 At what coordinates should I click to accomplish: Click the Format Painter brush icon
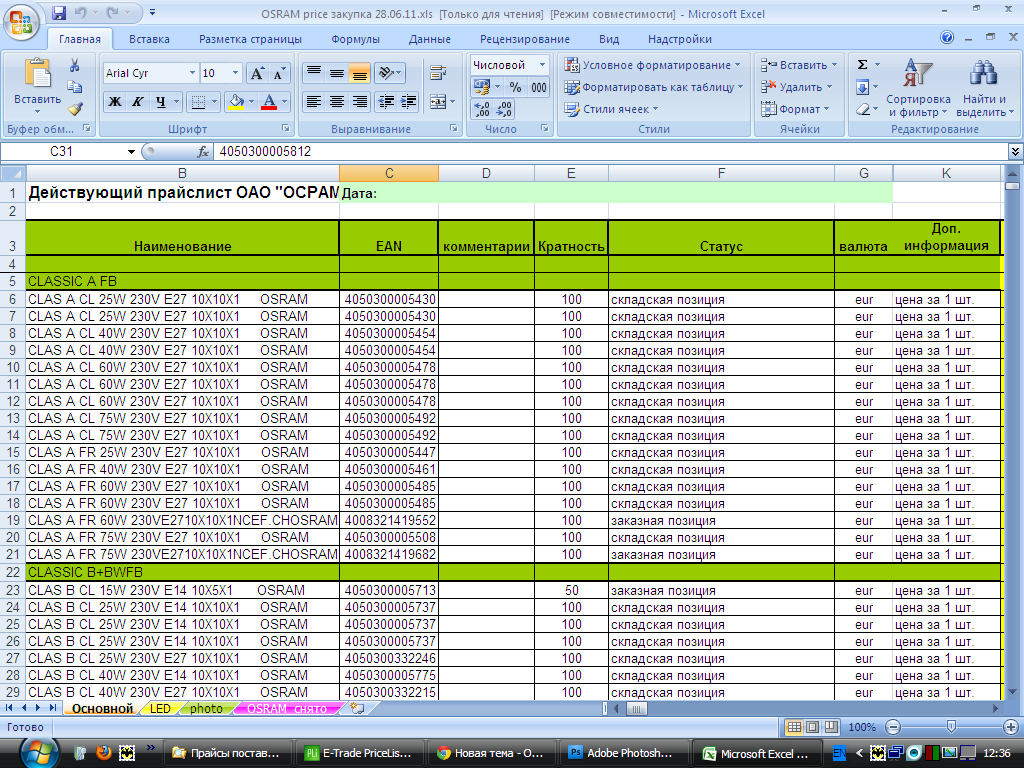pos(74,108)
